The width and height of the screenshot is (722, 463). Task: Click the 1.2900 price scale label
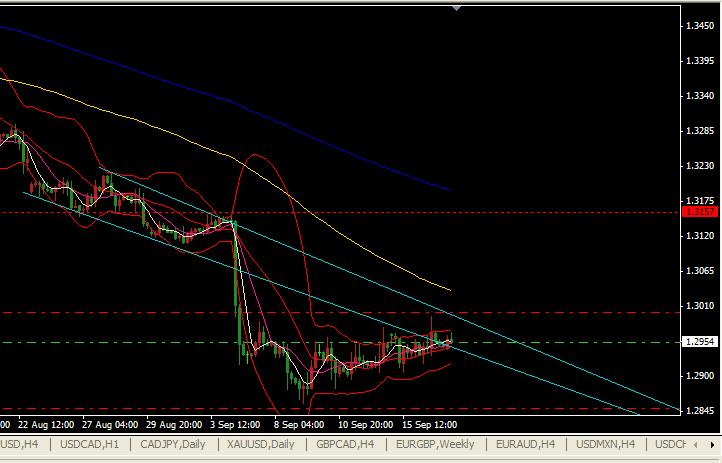point(700,376)
